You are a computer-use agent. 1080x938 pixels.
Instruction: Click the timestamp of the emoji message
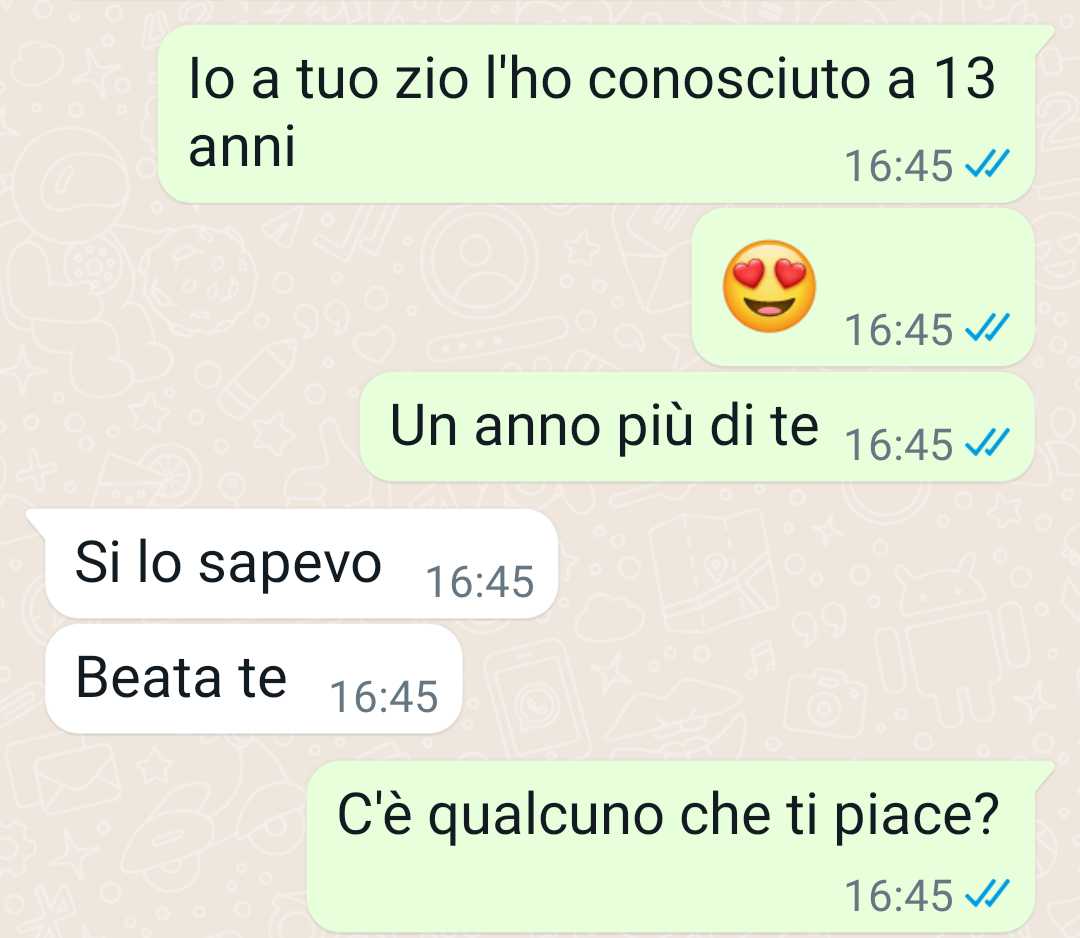pyautogui.click(x=899, y=330)
